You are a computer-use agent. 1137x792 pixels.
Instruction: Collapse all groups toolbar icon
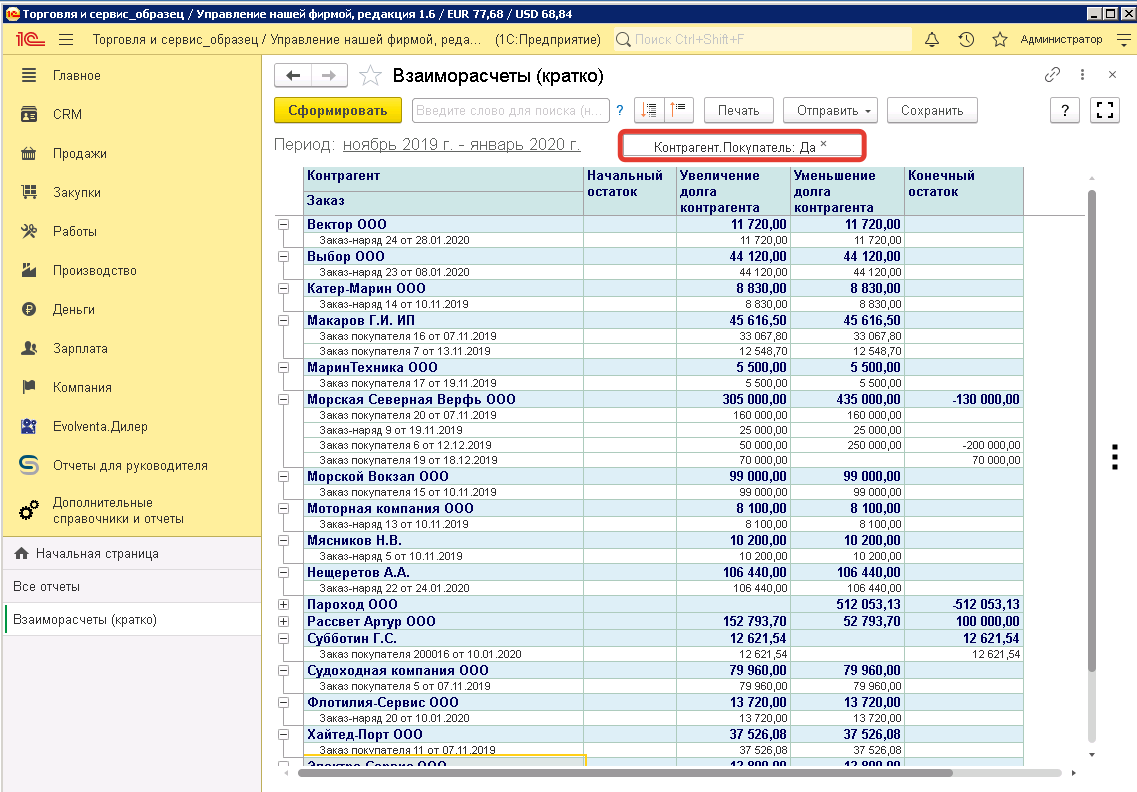coord(679,110)
